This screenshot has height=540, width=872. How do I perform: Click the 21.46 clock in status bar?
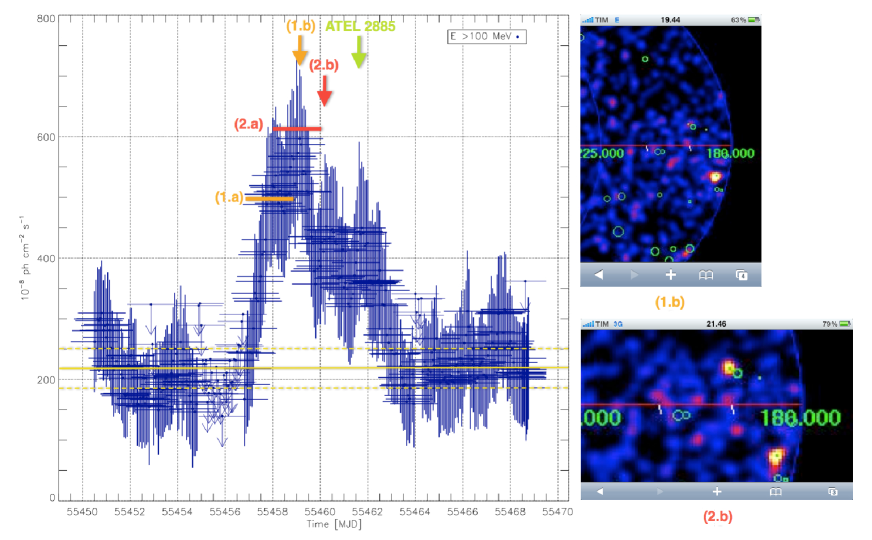(x=716, y=324)
